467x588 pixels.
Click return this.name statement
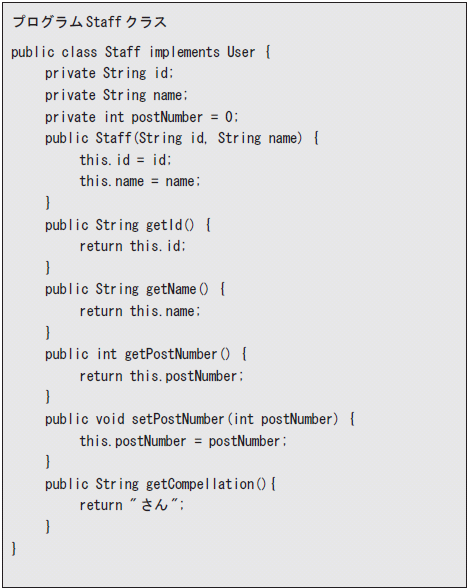click(140, 311)
